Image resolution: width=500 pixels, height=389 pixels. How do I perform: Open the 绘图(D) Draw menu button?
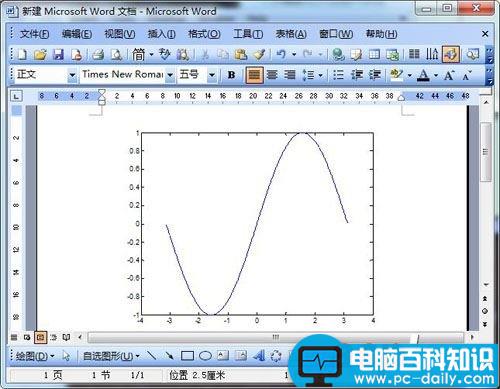coord(35,356)
